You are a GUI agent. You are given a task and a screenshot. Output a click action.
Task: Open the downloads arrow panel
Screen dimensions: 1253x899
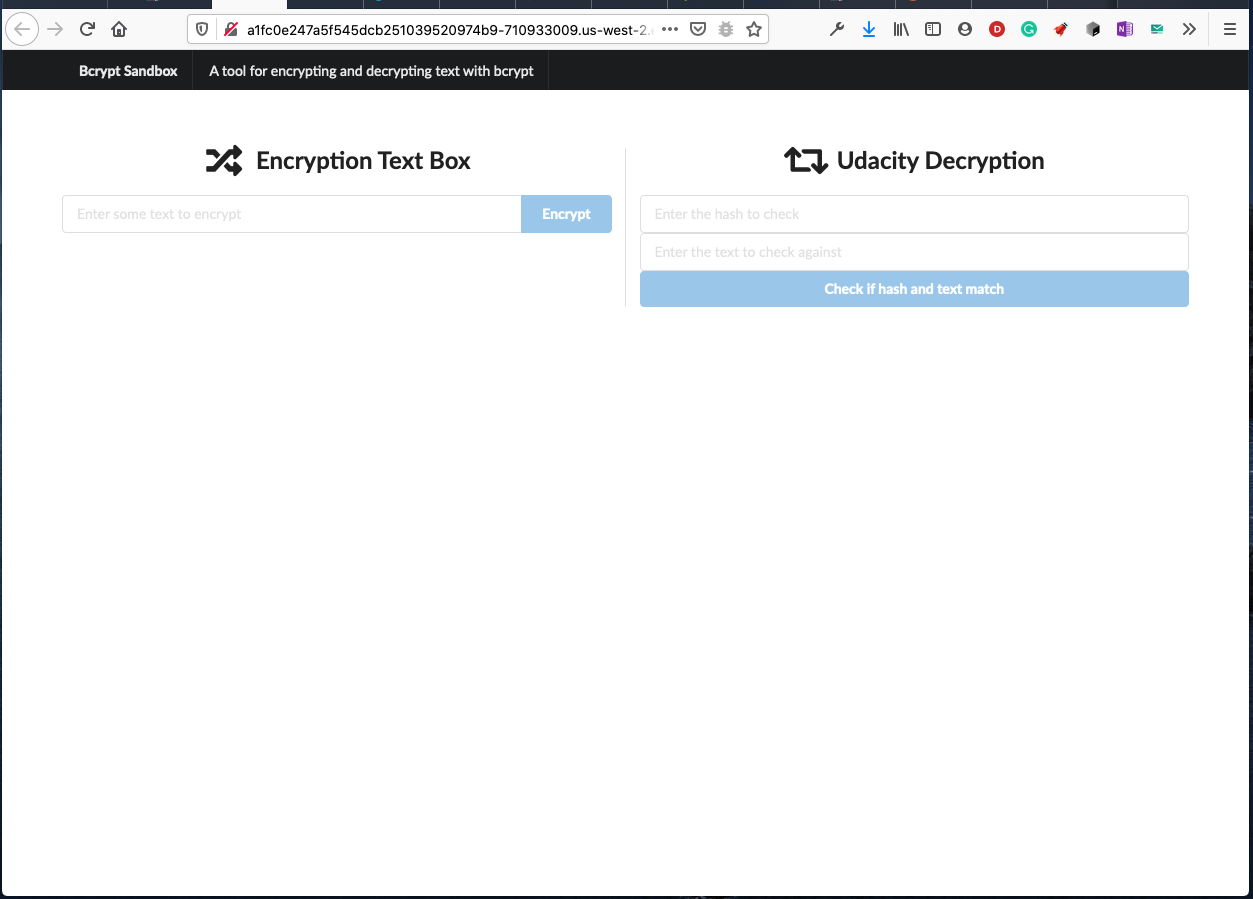(x=869, y=29)
